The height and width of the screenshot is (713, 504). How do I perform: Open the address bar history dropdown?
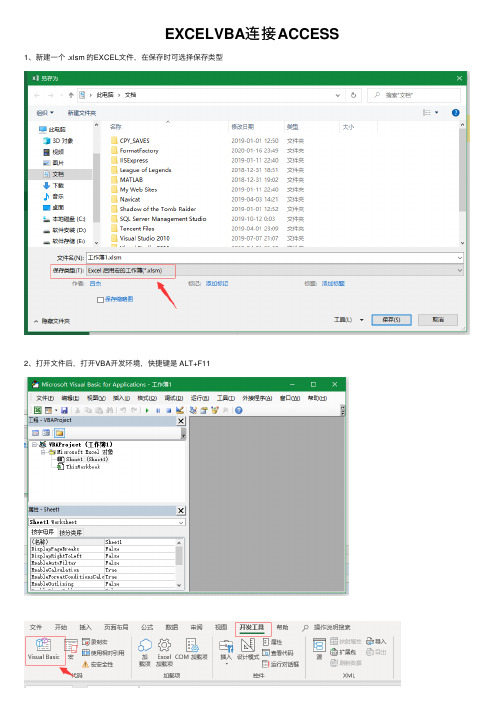[338, 95]
